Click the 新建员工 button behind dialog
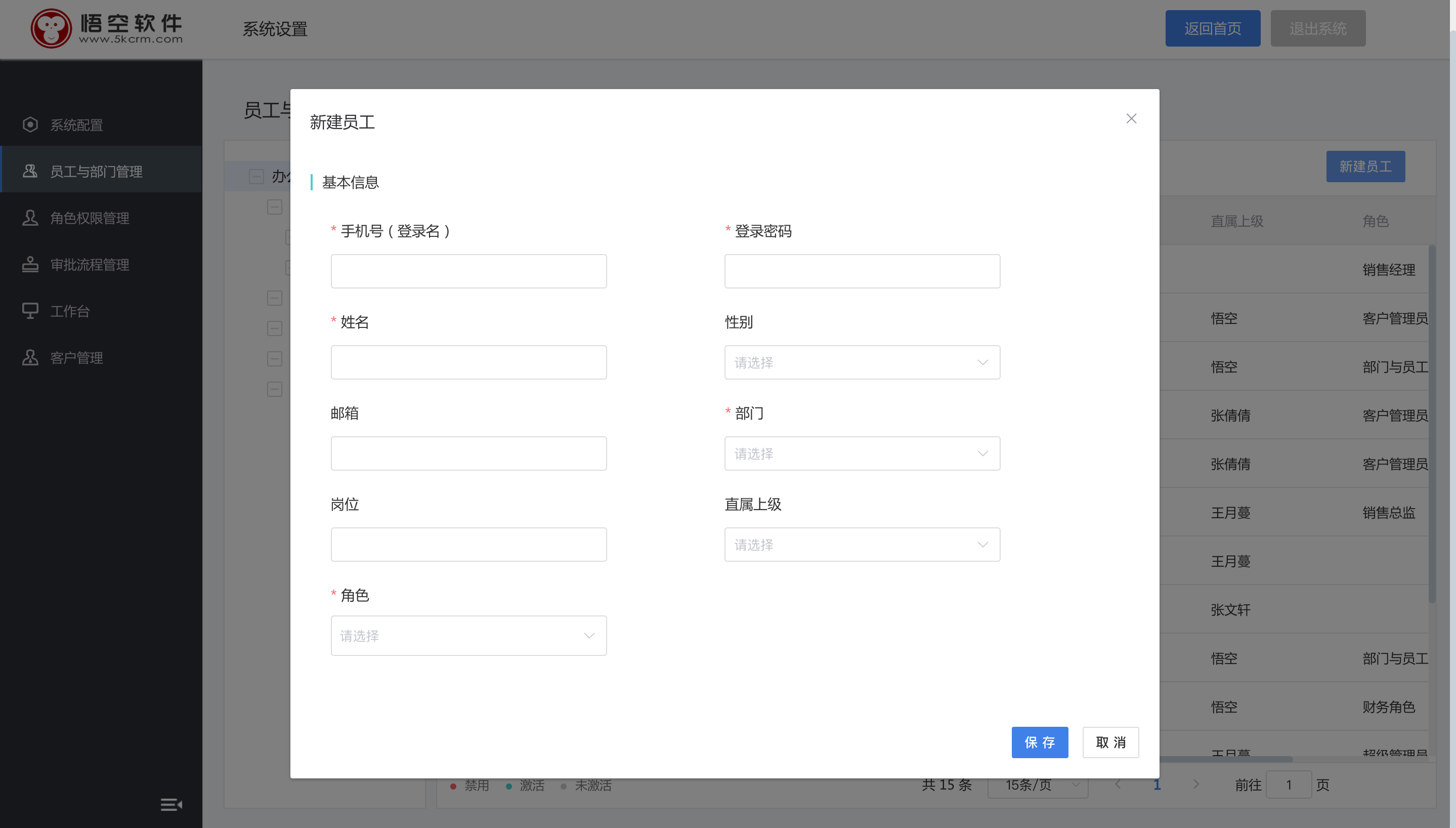The image size is (1456, 828). tap(1365, 166)
